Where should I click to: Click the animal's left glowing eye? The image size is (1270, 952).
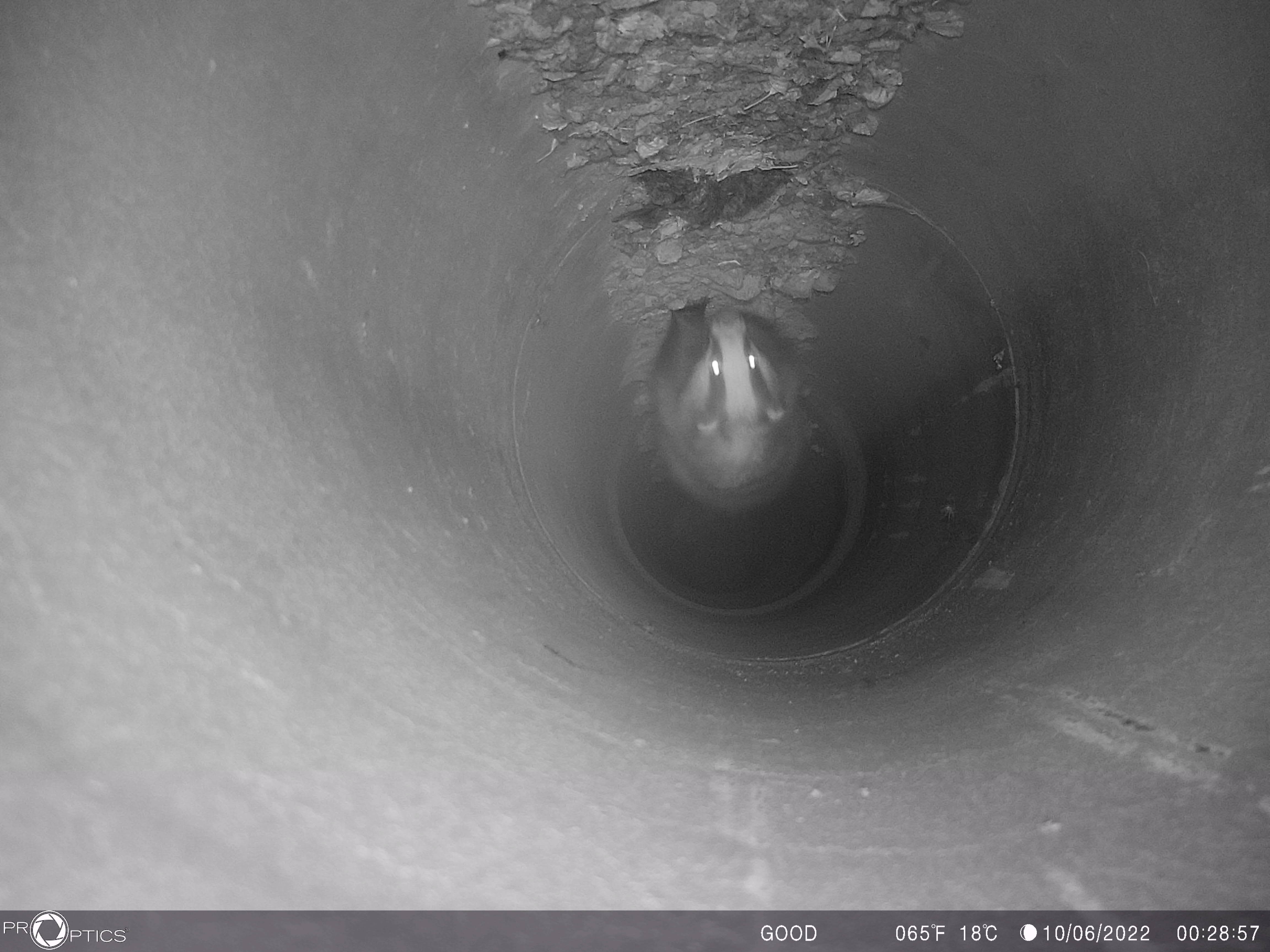715,367
